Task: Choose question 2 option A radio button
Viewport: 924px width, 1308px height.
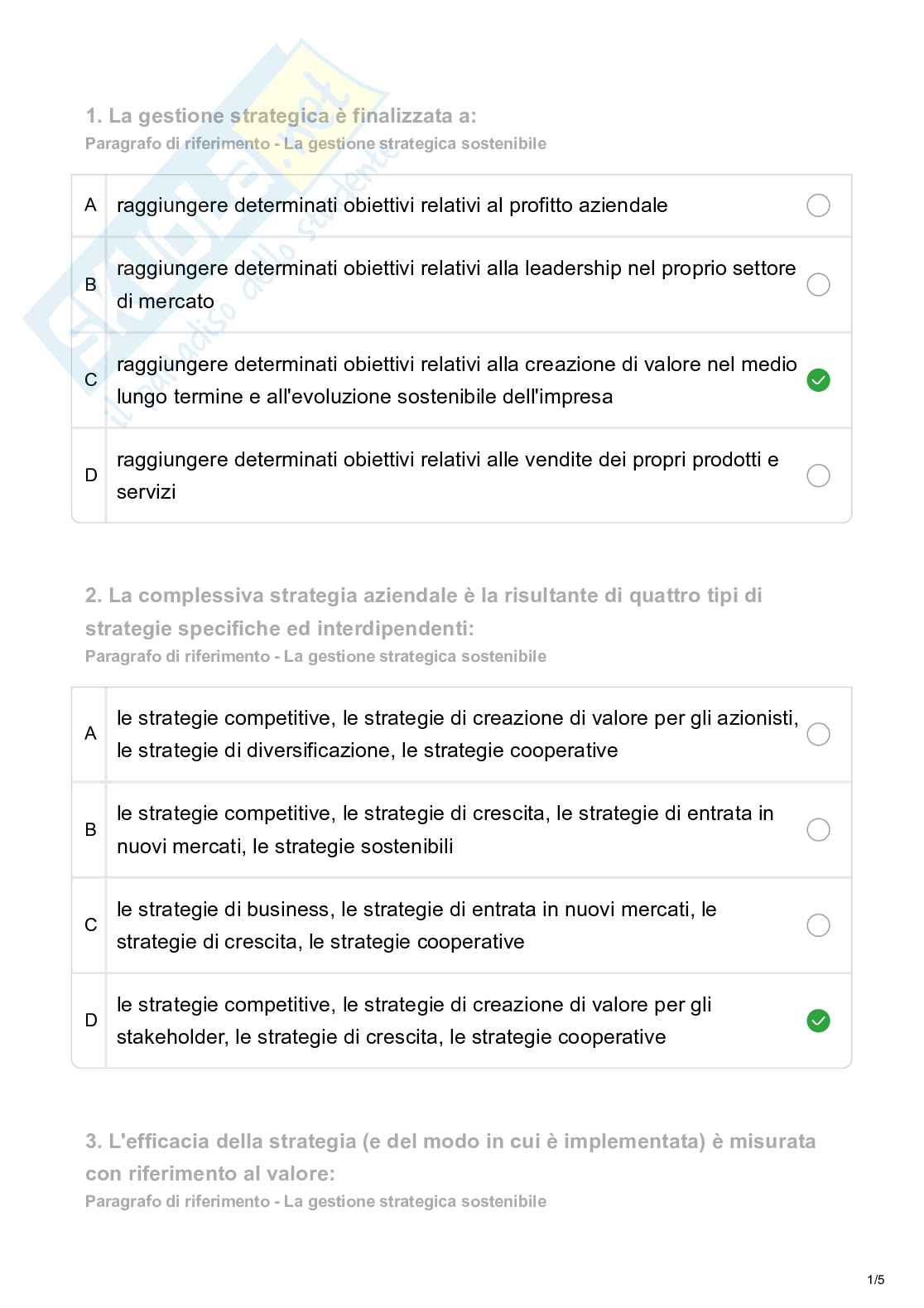Action: click(817, 734)
